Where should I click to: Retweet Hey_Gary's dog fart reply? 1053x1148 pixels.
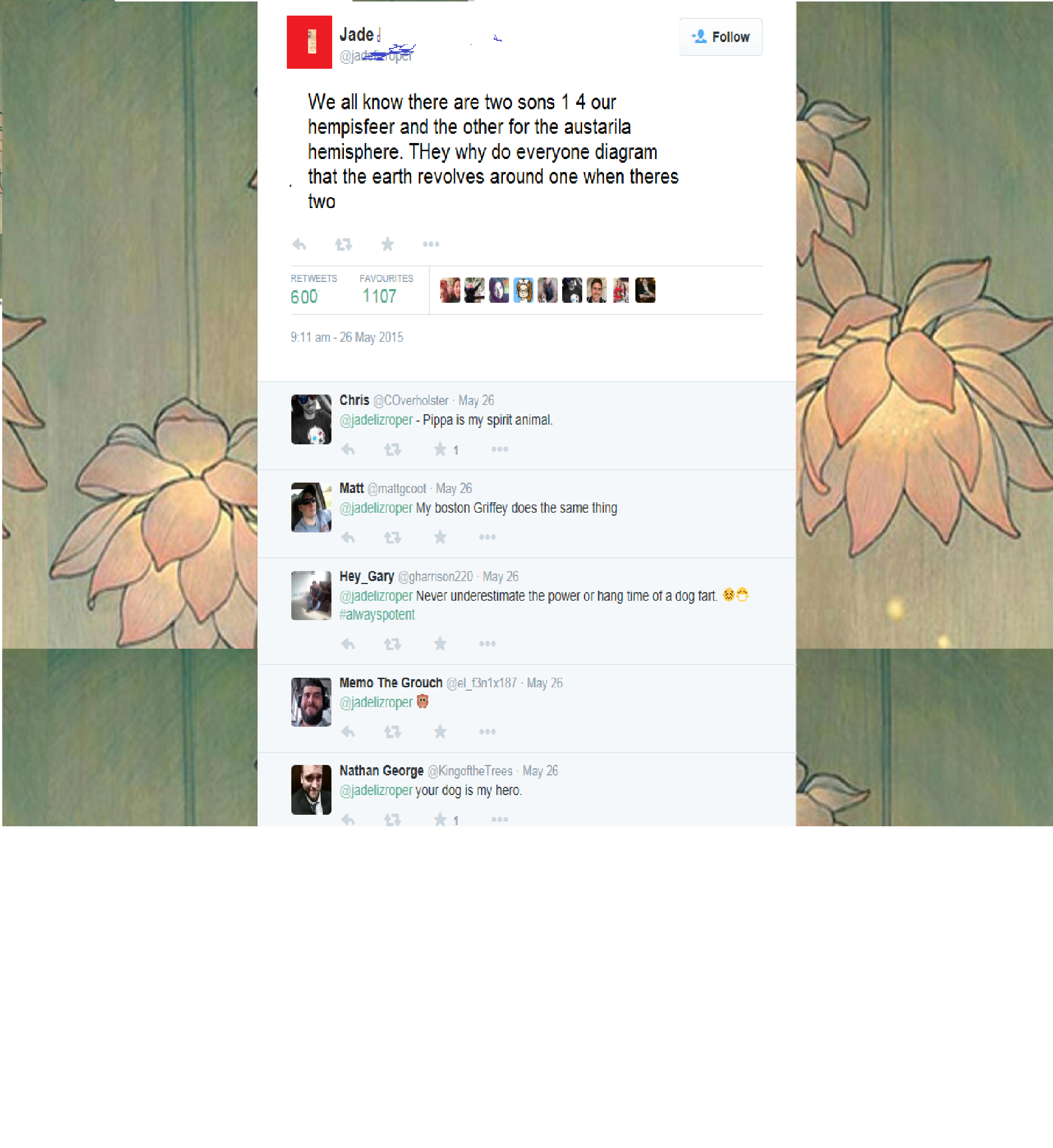point(393,644)
